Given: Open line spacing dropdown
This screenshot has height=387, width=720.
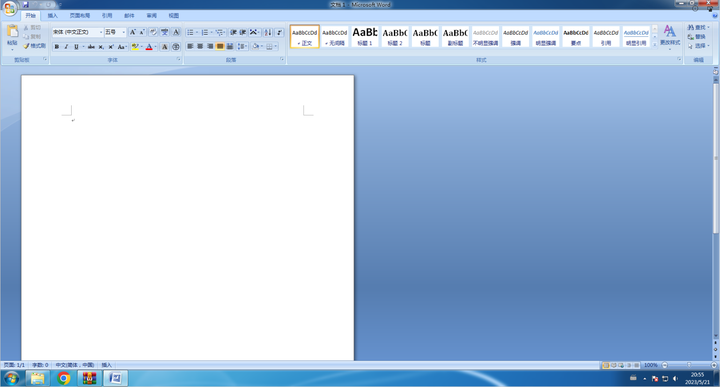Looking at the screenshot, I should click(x=242, y=46).
